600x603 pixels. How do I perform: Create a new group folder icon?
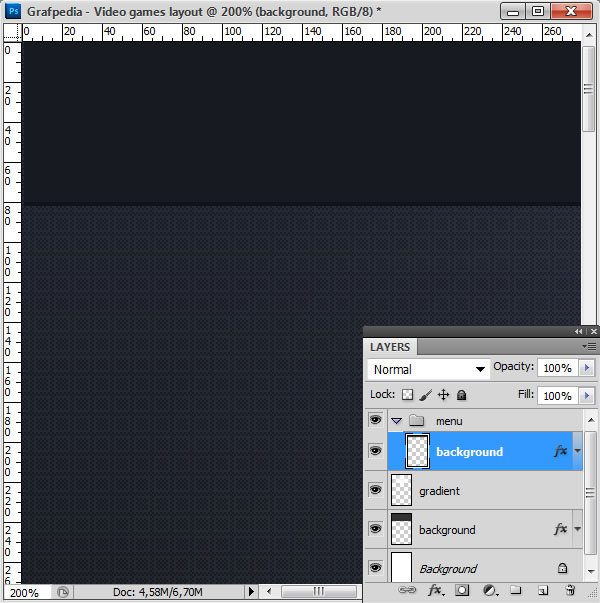[x=515, y=590]
